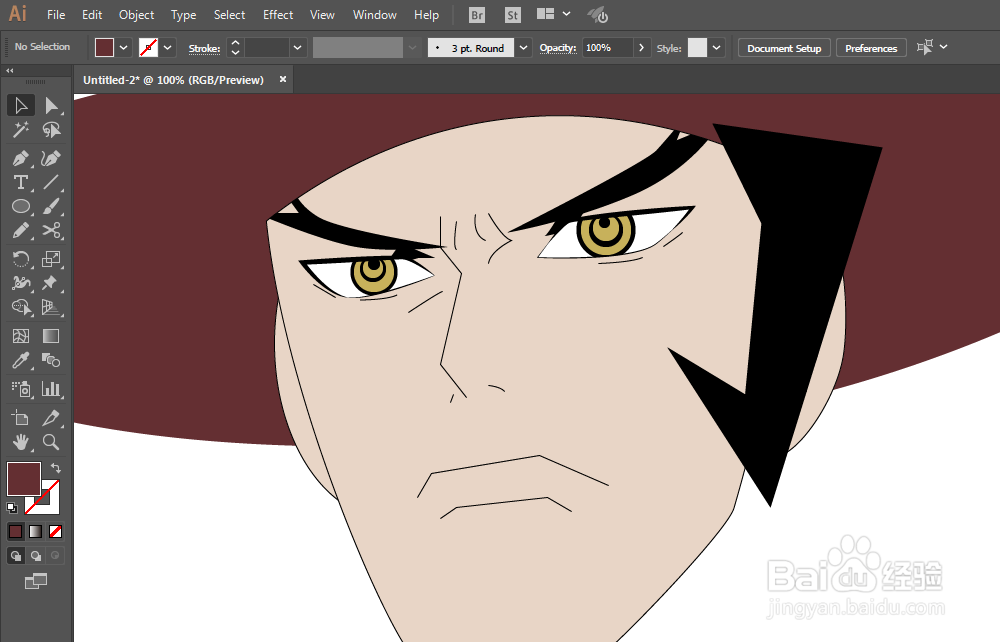1000x642 pixels.
Task: Select the Paintbrush tool
Action: tap(51, 207)
